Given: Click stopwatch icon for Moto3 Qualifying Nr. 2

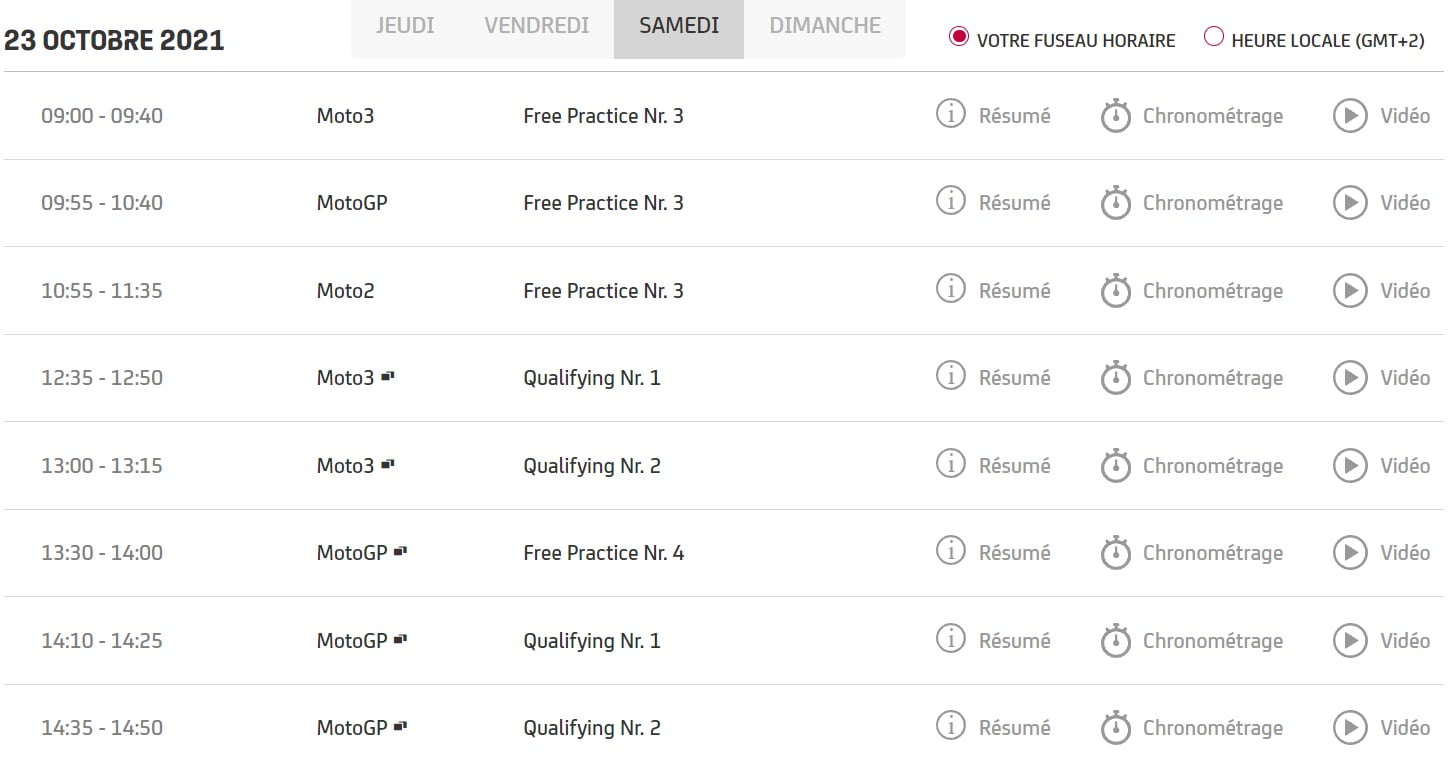Looking at the screenshot, I should (x=1115, y=466).
